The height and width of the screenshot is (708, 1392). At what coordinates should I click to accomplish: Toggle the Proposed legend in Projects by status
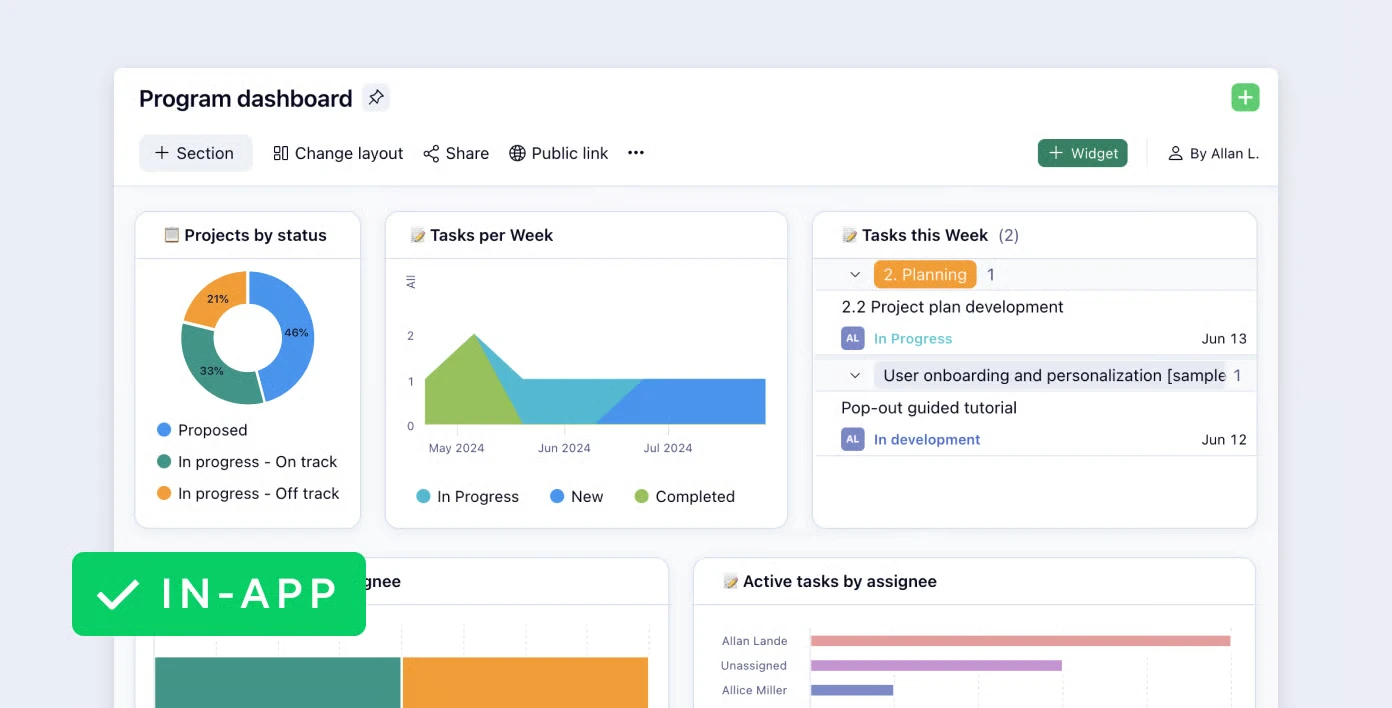coord(201,430)
